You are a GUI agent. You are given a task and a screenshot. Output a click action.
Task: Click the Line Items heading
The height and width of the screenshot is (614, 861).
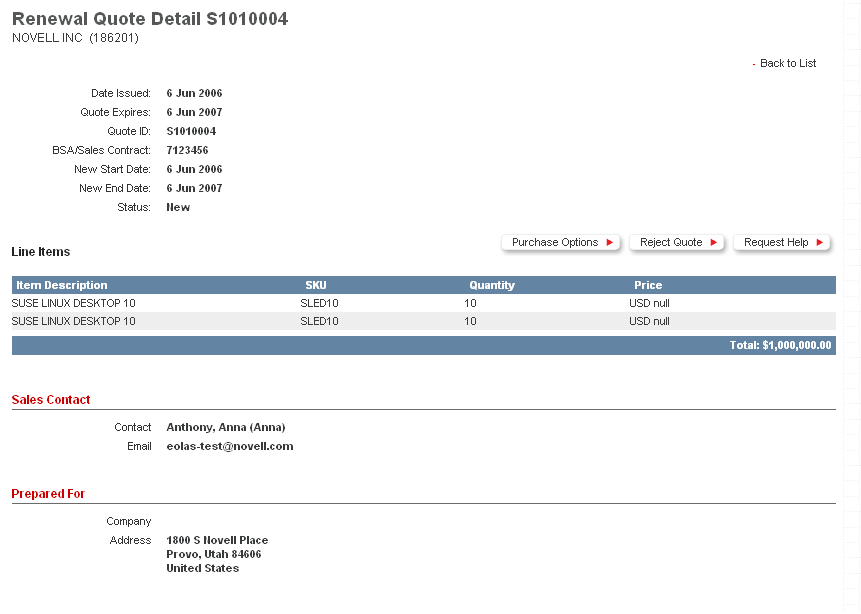(x=41, y=252)
